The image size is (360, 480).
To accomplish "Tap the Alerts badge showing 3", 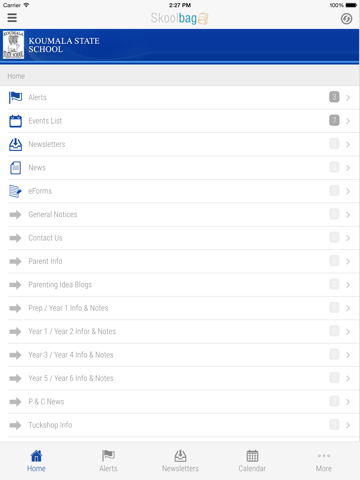I will (334, 97).
